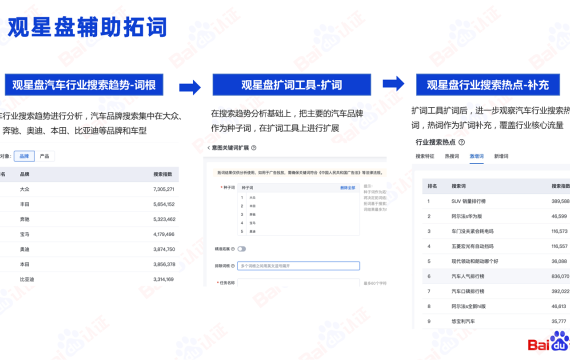Click the 丰田 brand row
570x360 pixels.
[x=89, y=204]
